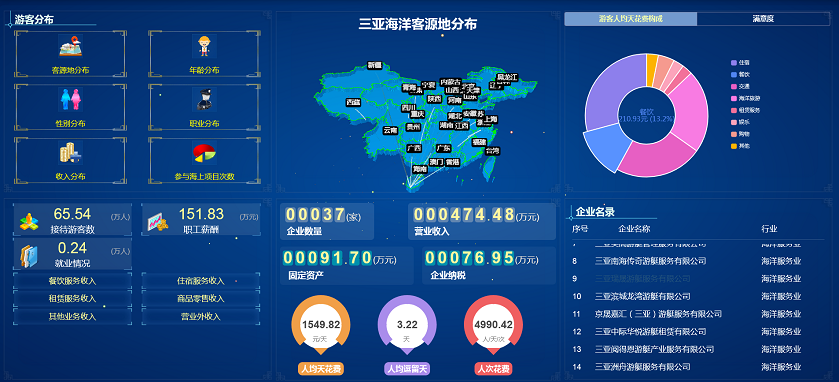The height and width of the screenshot is (382, 839).
Task: Select the 海南 label on the map
Action: click(420, 169)
